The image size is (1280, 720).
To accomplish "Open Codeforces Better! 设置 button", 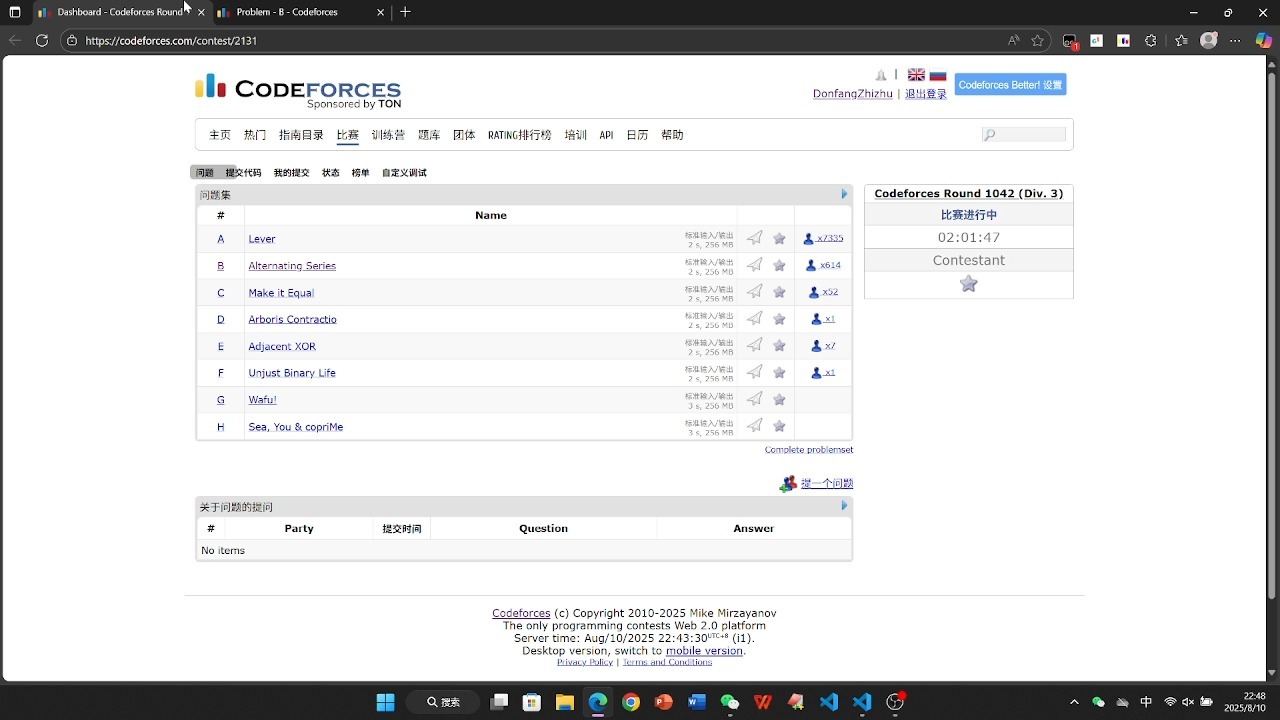I will 1010,85.
